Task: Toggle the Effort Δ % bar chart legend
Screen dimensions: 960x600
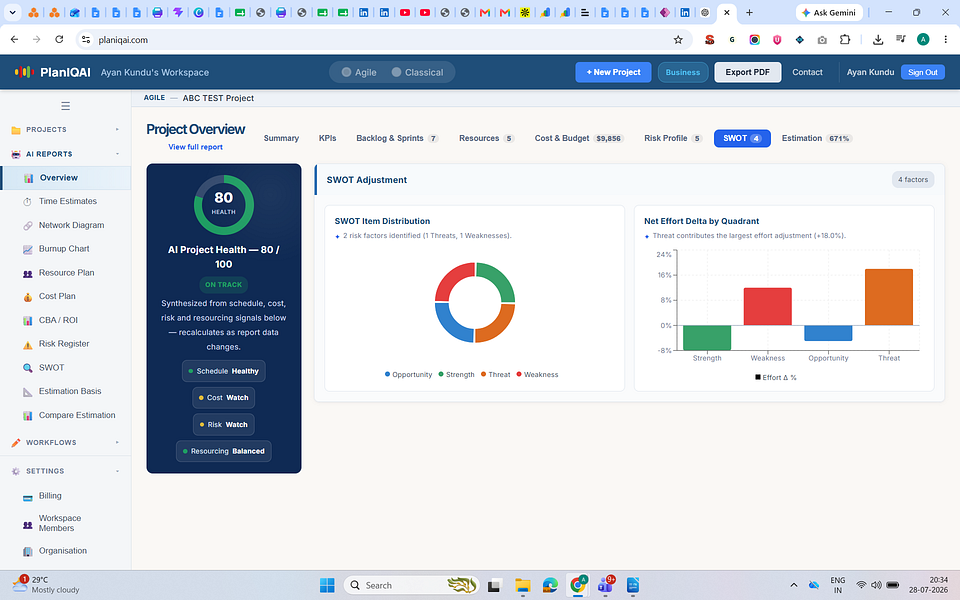Action: [776, 378]
